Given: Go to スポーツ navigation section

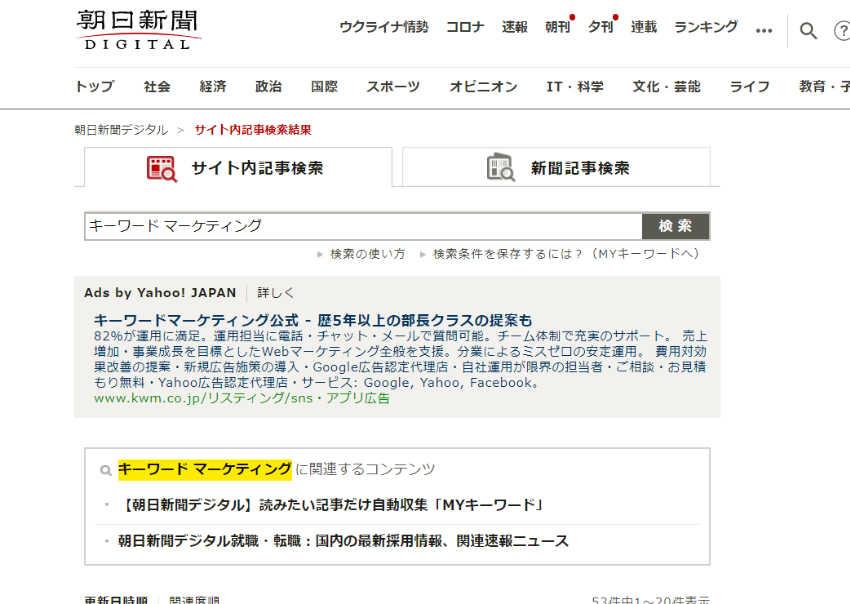Looking at the screenshot, I should click(393, 87).
